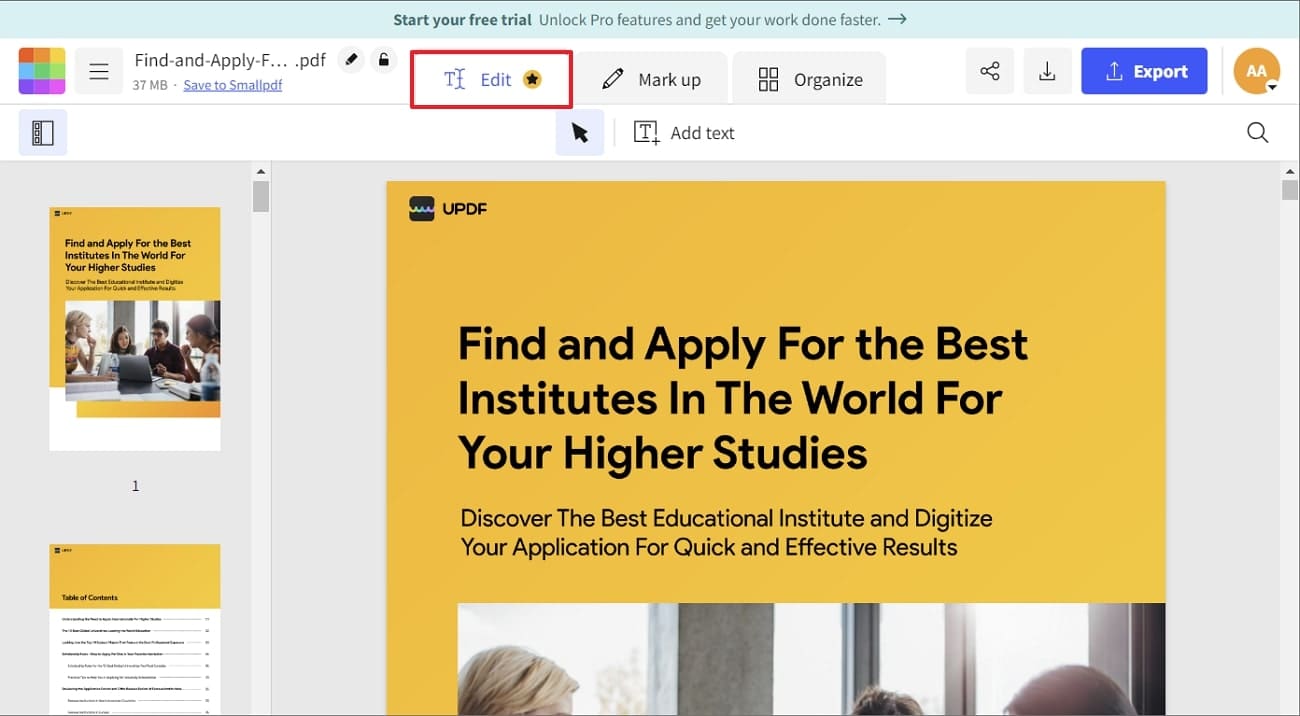Expand the account avatar dropdown
The height and width of the screenshot is (716, 1300).
(x=1256, y=70)
